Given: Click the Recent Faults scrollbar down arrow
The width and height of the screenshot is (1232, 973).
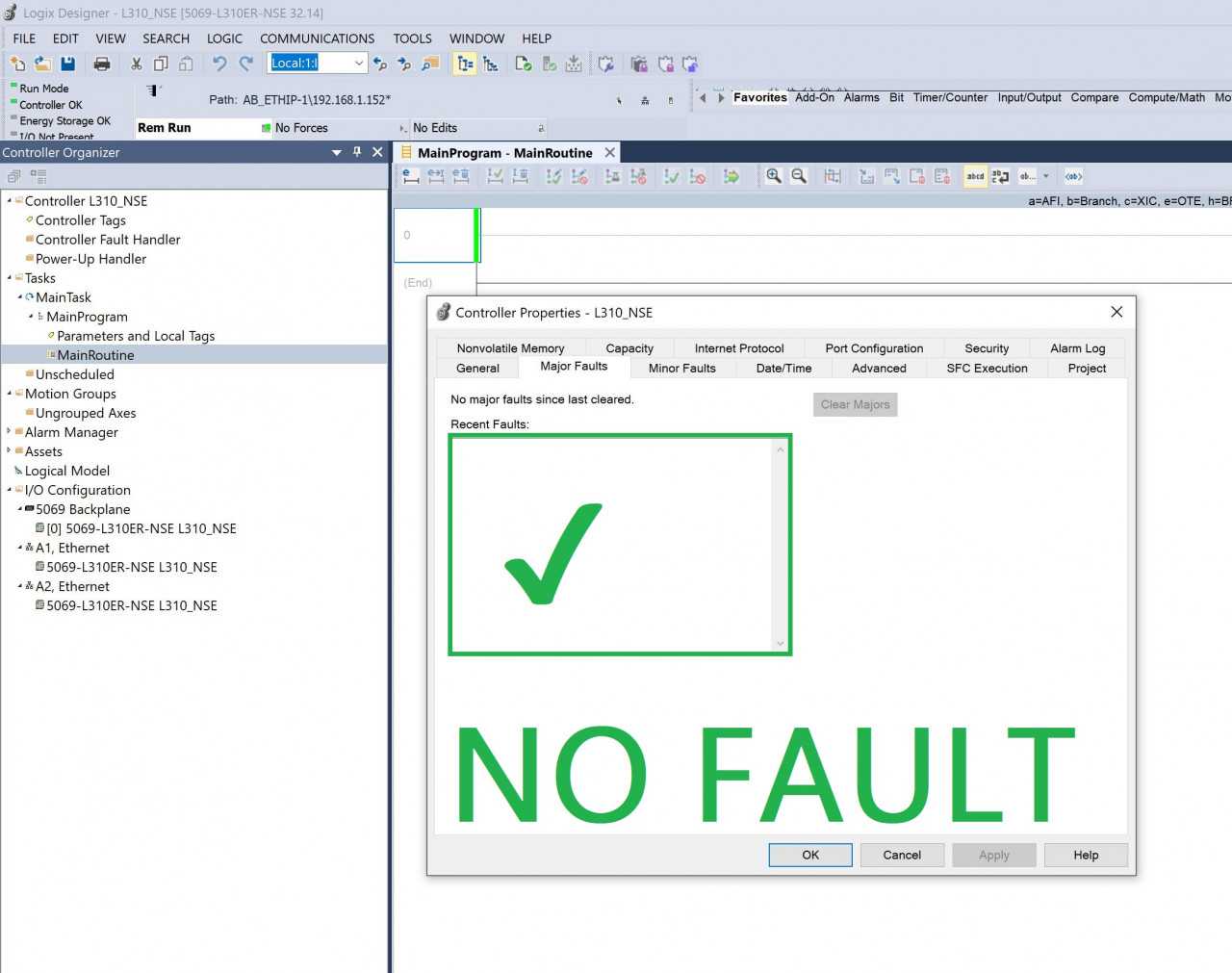Looking at the screenshot, I should point(781,644).
